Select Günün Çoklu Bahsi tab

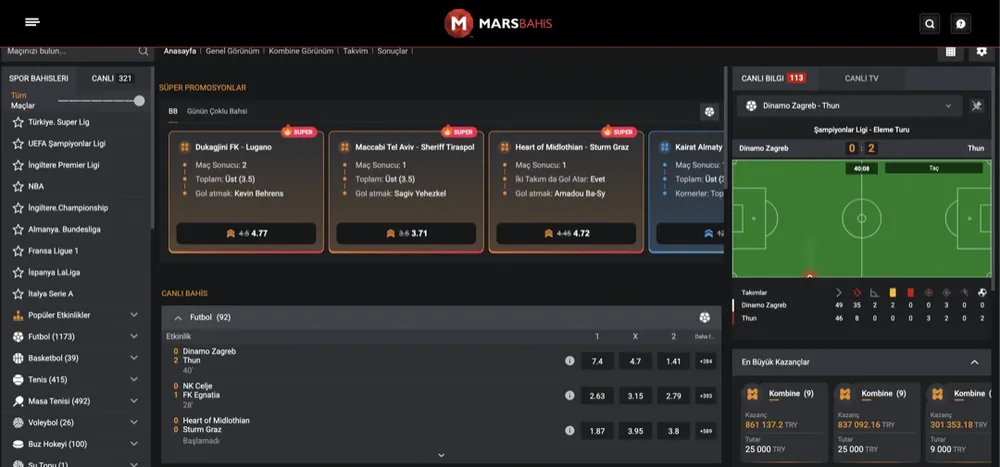pyautogui.click(x=217, y=111)
